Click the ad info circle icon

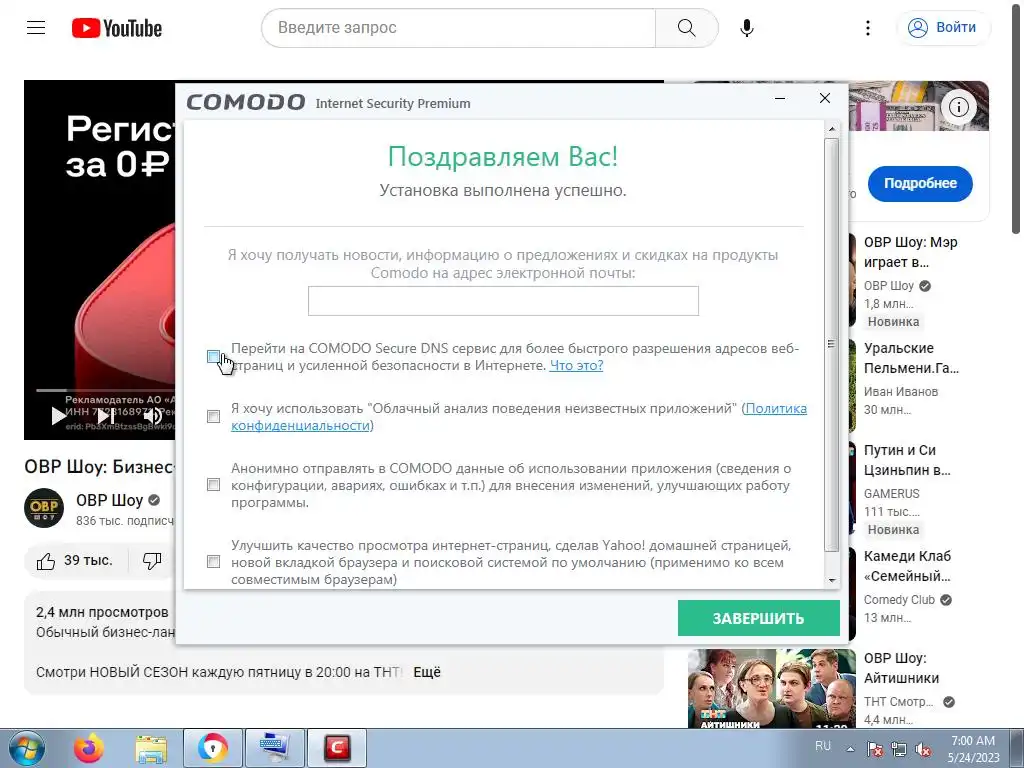tap(958, 106)
